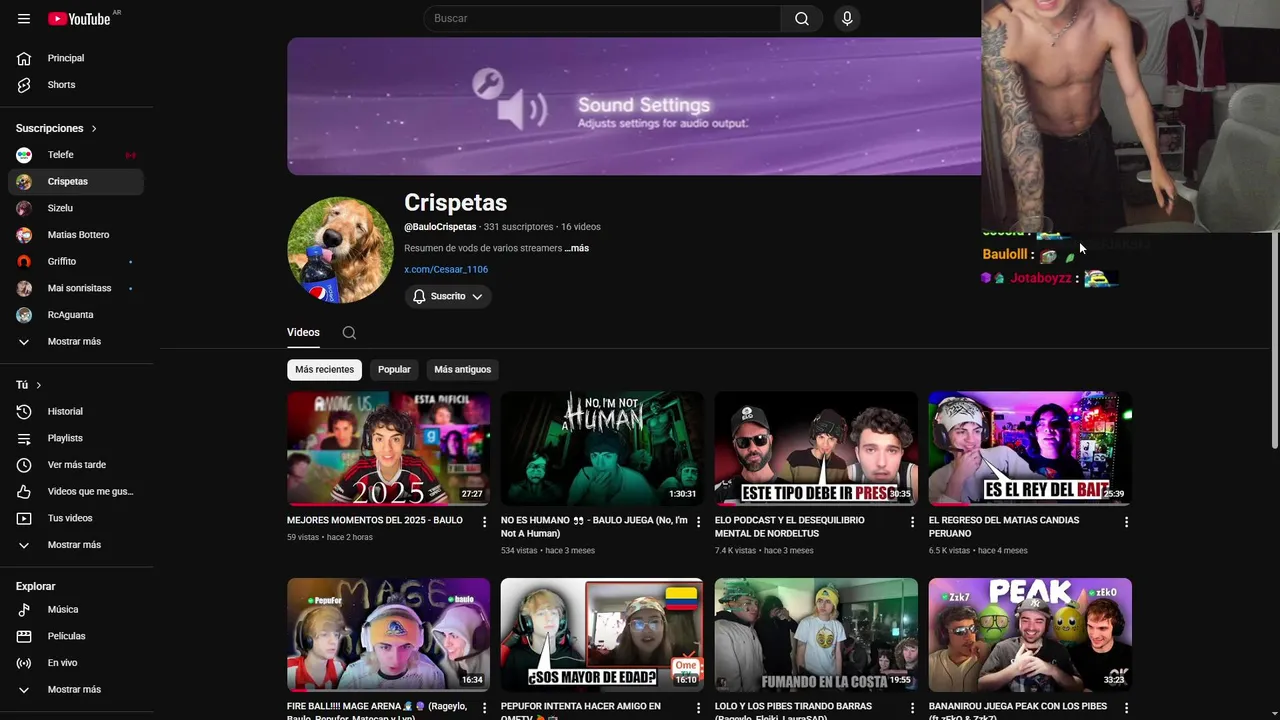Screen dimensions: 1280x720
Task: Open the hamburger guide menu
Action: (x=24, y=19)
